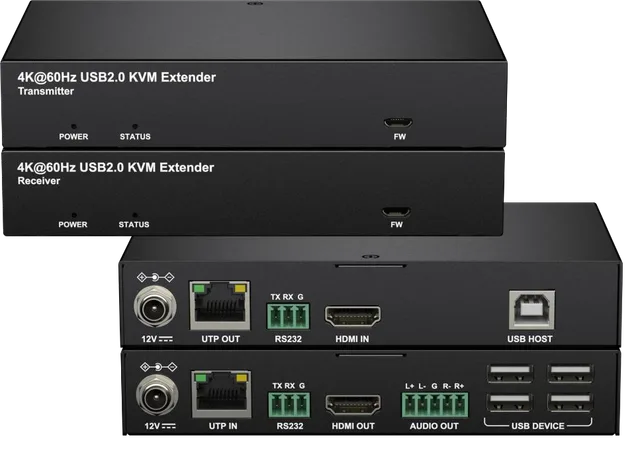Click the RS232 label next to HDMI OUT

290,426
